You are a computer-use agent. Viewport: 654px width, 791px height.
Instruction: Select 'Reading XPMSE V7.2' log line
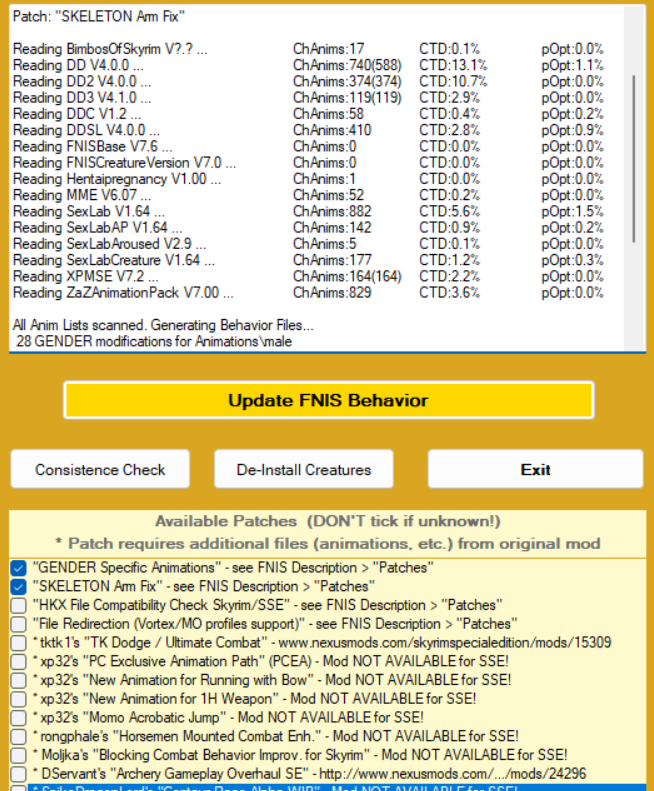308,276
